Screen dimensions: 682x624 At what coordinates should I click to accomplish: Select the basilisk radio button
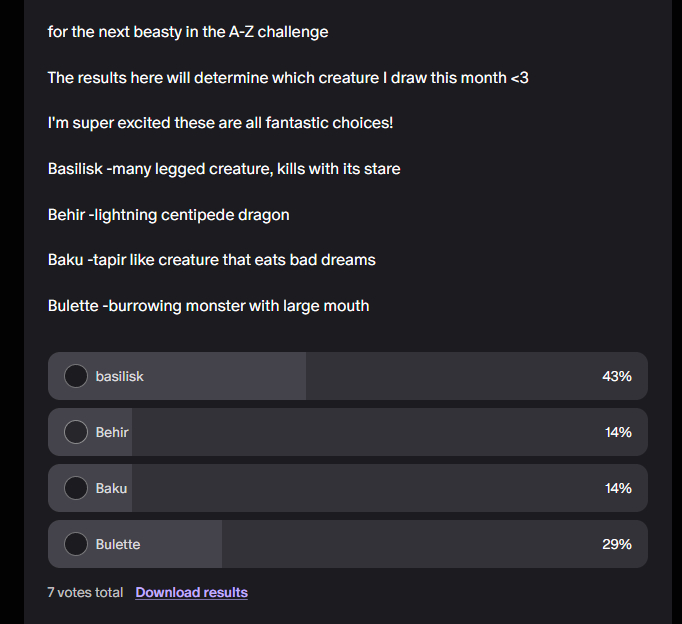pos(76,376)
